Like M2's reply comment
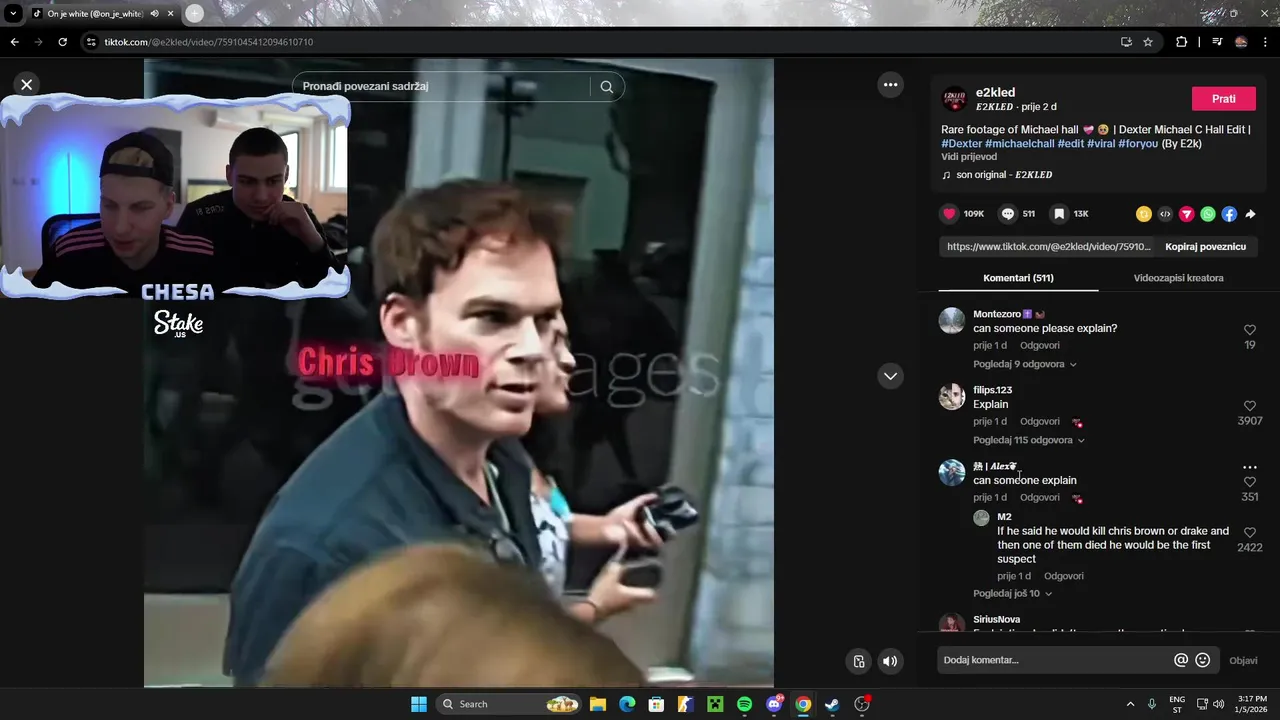Image resolution: width=1280 pixels, height=720 pixels. point(1250,533)
